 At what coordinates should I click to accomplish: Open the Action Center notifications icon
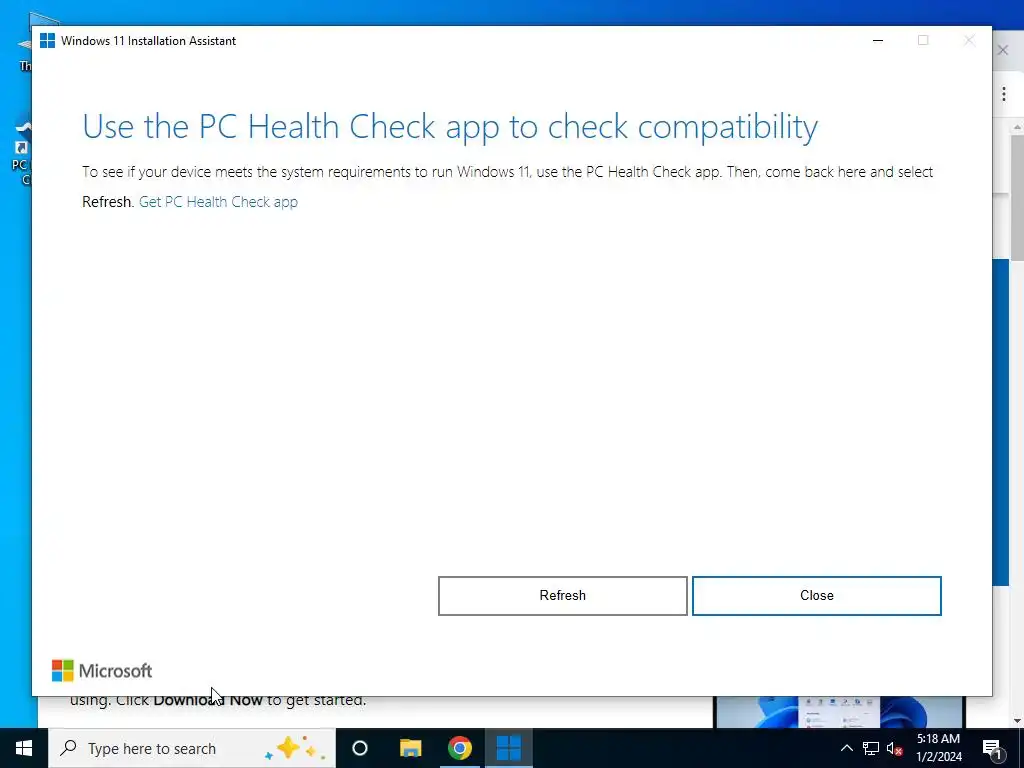[x=992, y=748]
